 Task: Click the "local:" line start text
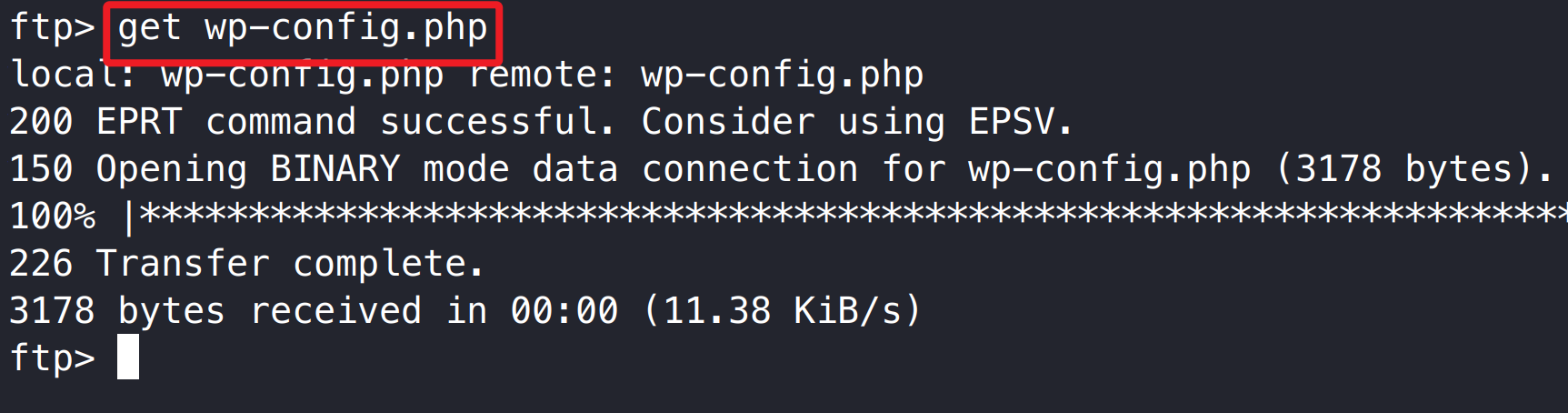pyautogui.click(x=73, y=75)
